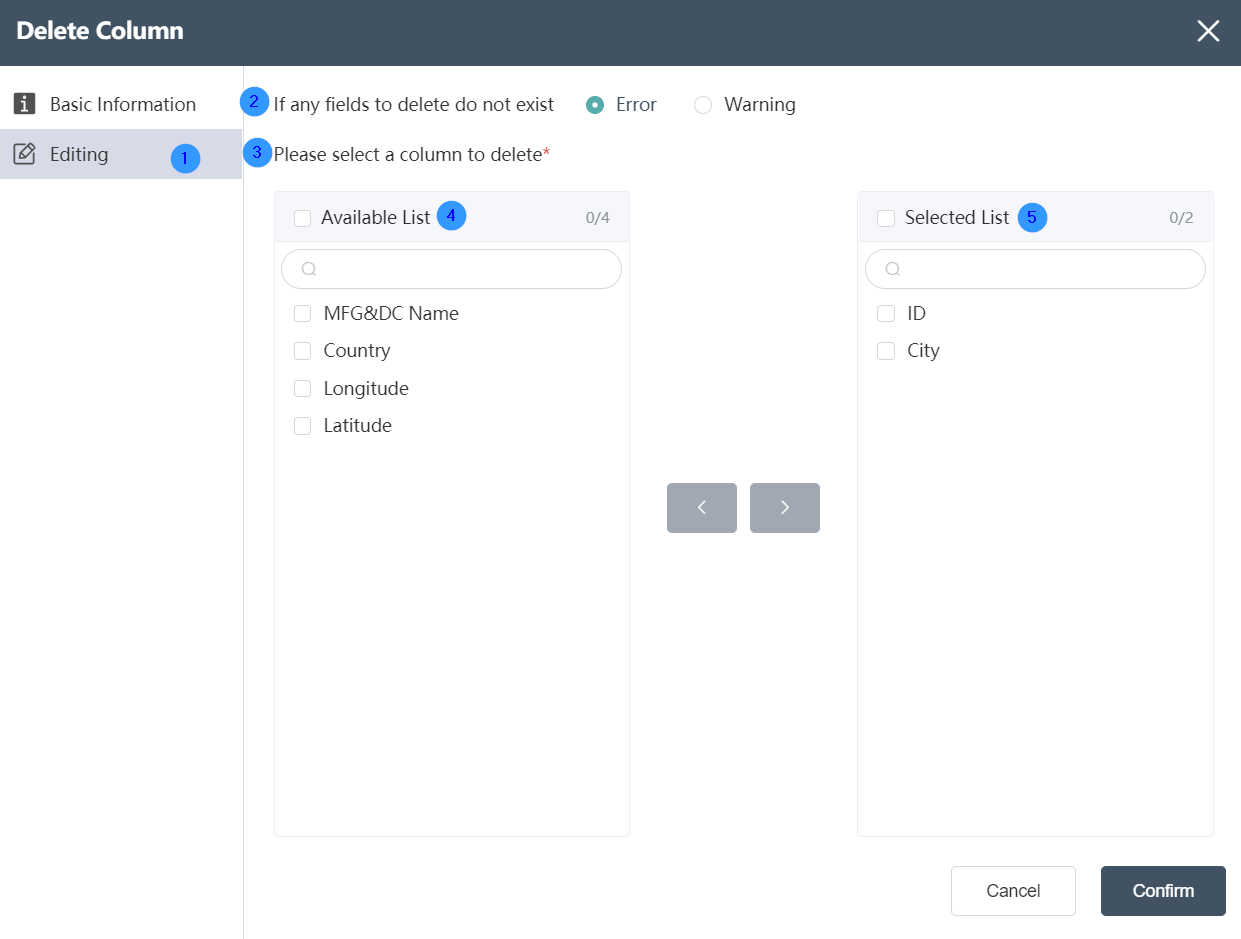The height and width of the screenshot is (939, 1241).
Task: Tick the City checkbox in Selected List
Action: click(886, 351)
